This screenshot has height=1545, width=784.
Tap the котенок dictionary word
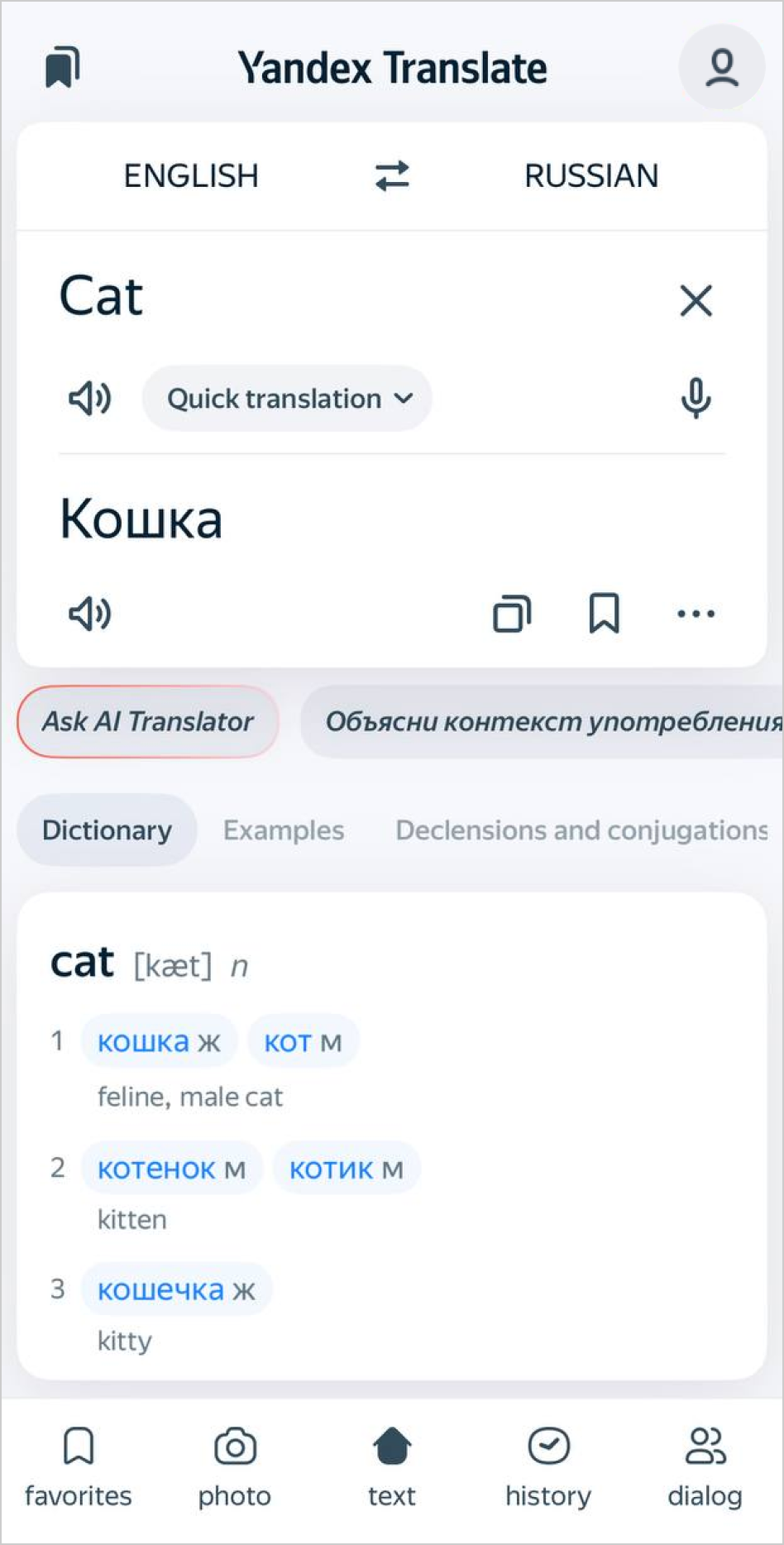[157, 1169]
